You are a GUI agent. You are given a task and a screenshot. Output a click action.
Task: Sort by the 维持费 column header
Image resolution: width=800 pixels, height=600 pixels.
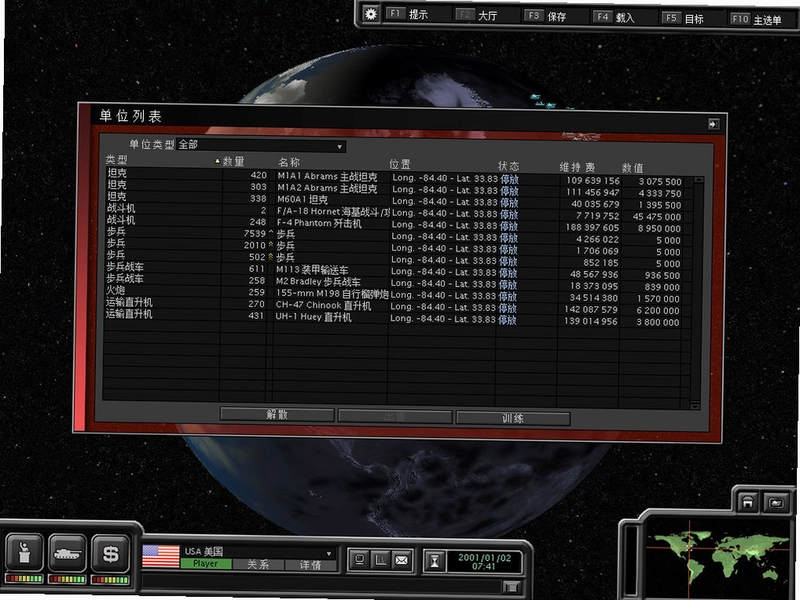(577, 167)
